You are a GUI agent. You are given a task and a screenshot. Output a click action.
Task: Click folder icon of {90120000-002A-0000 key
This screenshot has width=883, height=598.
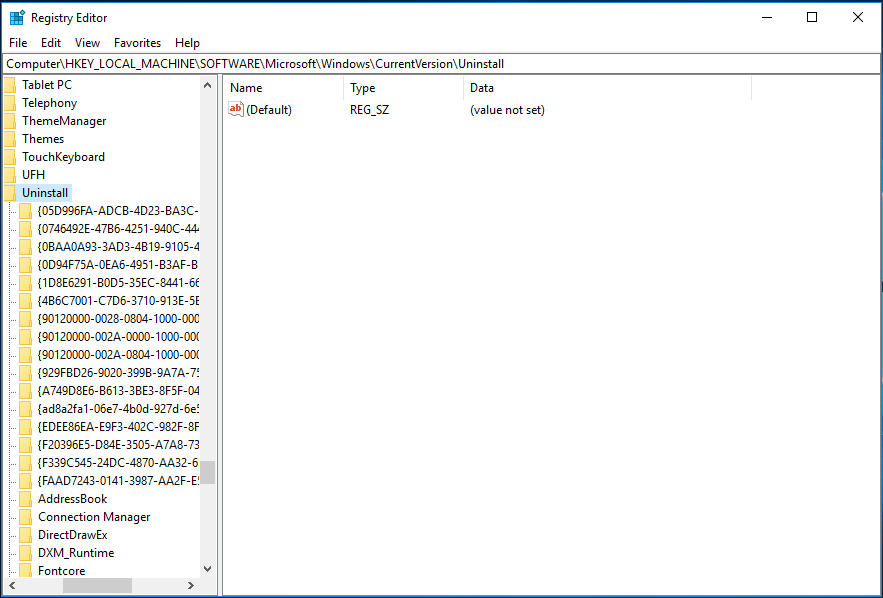(25, 337)
